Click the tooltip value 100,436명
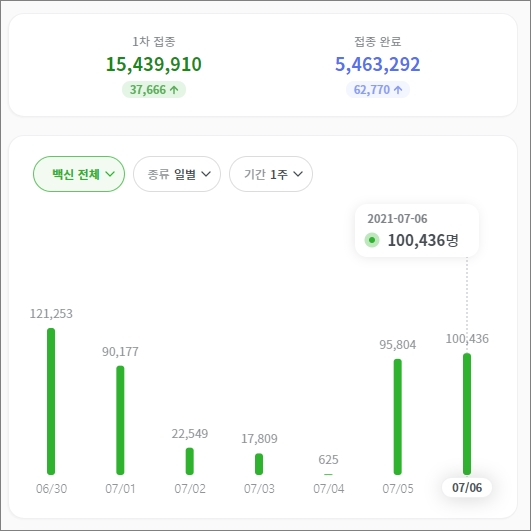Viewport: 531px width, 531px height. click(x=423, y=240)
